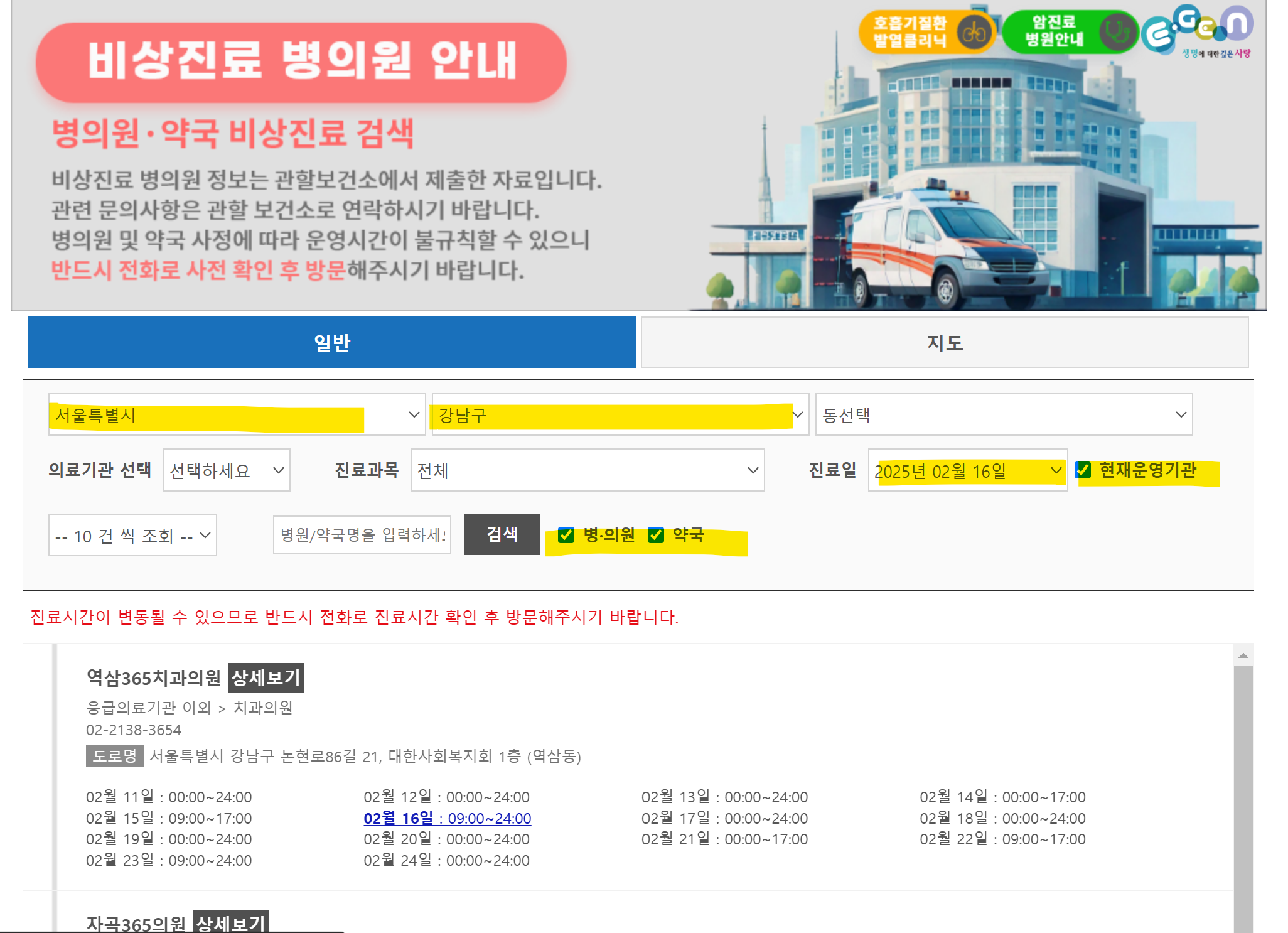Switch to the 지도 map tab
Screen dimensions: 1288x933
pos(944,342)
